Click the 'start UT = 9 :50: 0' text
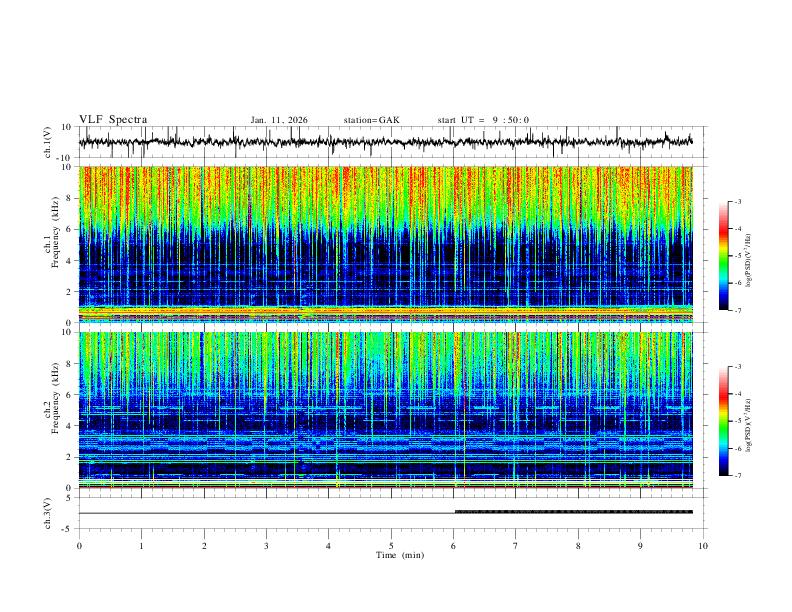The height and width of the screenshot is (612, 792). point(483,120)
